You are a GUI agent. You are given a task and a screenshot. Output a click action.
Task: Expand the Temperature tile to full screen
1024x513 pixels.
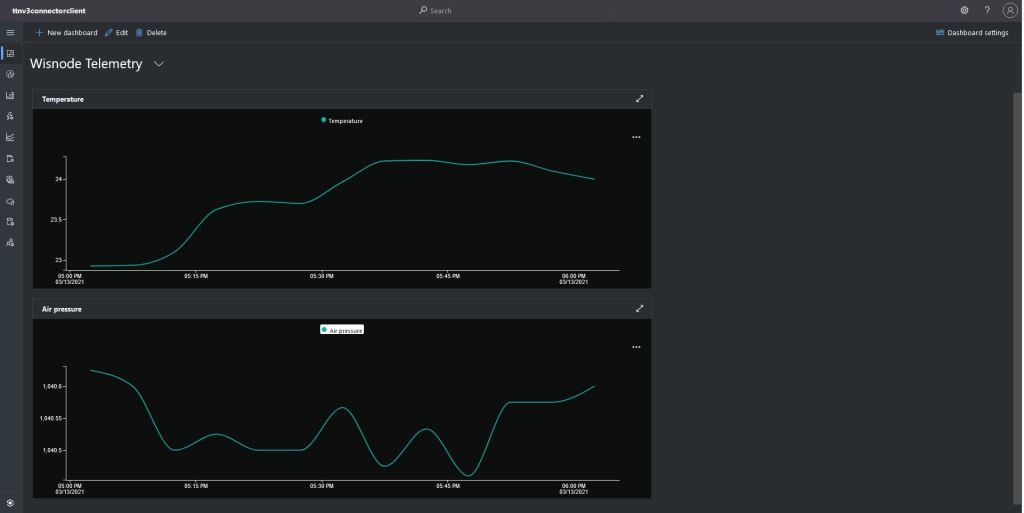(639, 99)
